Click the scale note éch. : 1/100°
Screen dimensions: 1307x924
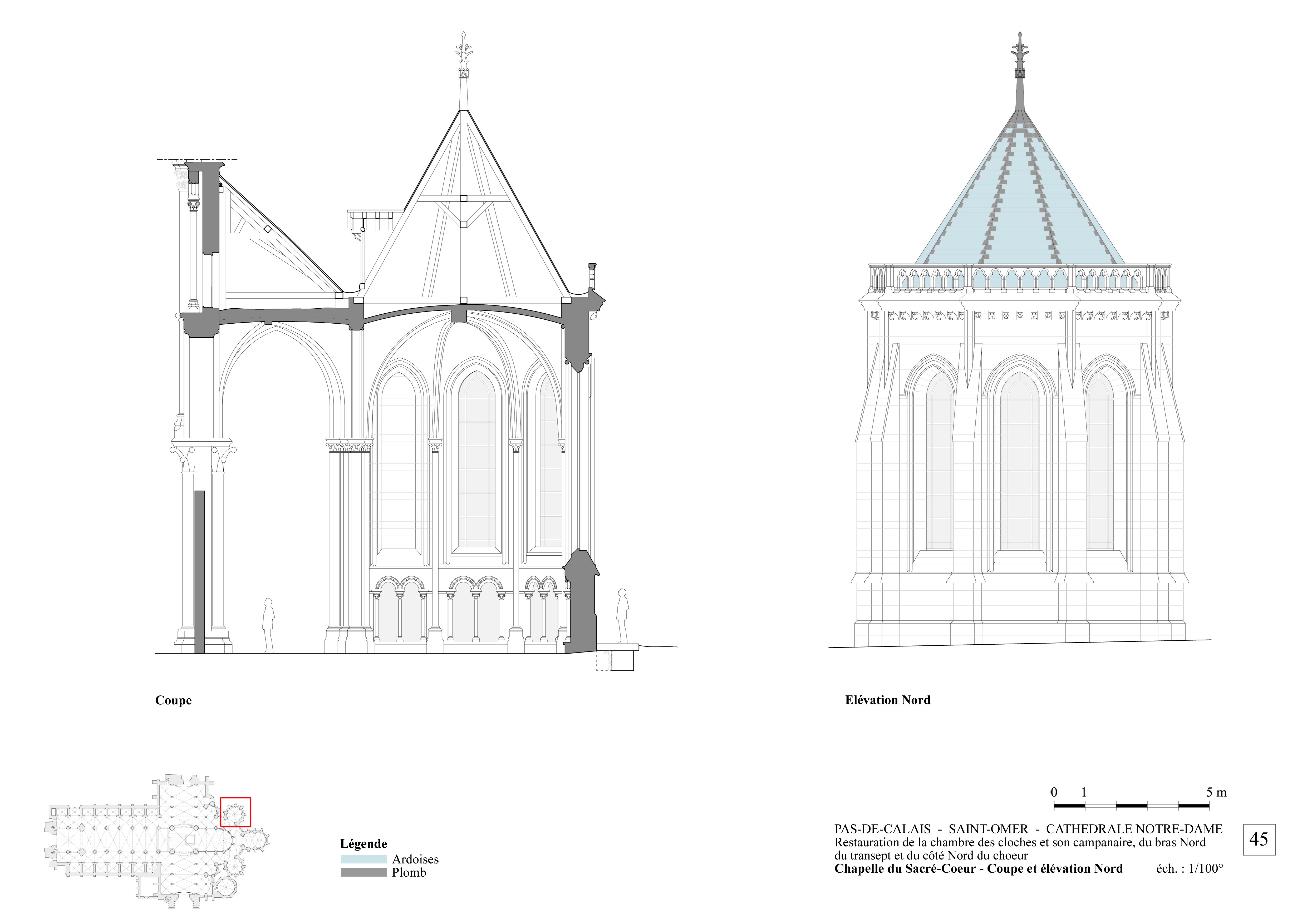pyautogui.click(x=1189, y=868)
